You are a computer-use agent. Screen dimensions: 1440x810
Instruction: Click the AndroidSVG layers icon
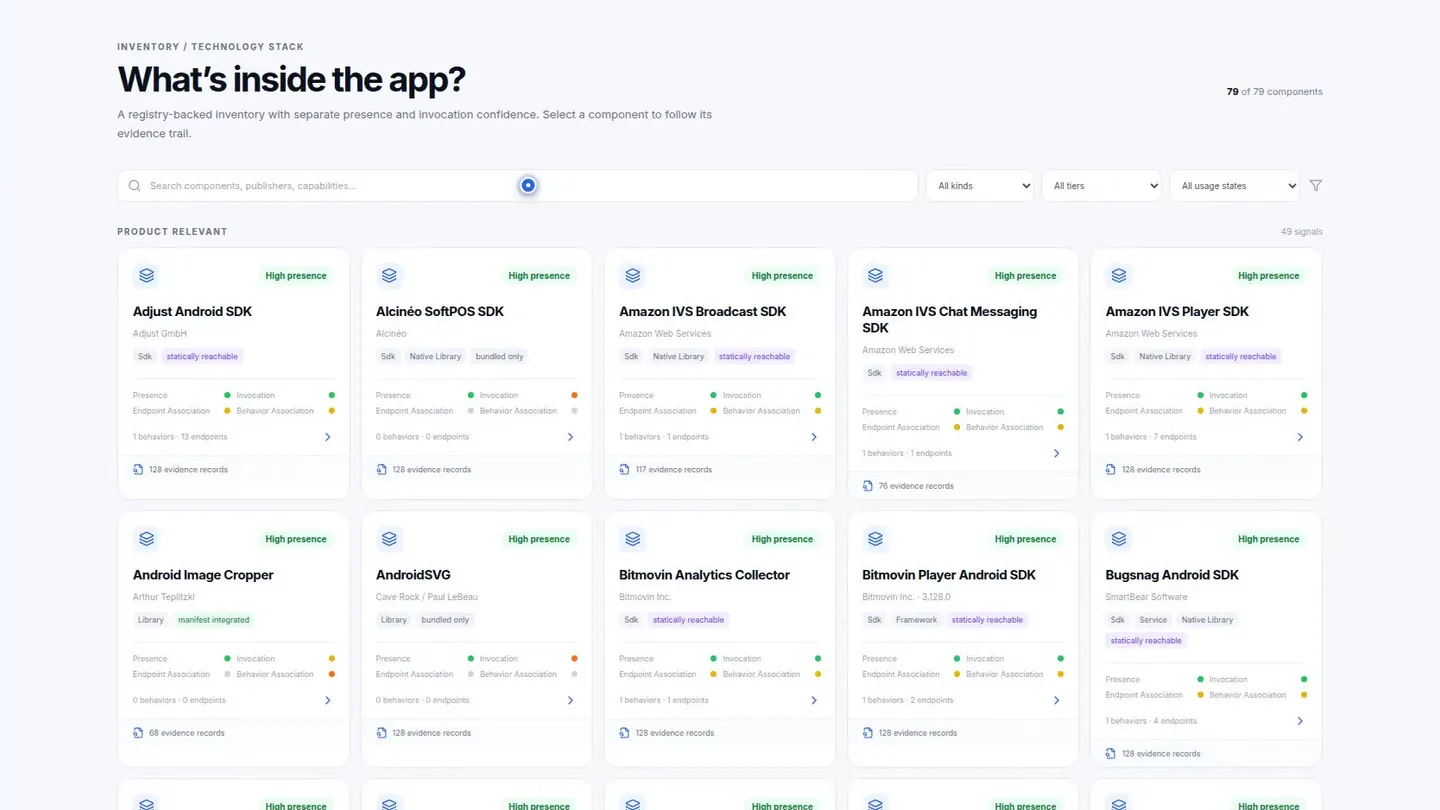point(389,539)
